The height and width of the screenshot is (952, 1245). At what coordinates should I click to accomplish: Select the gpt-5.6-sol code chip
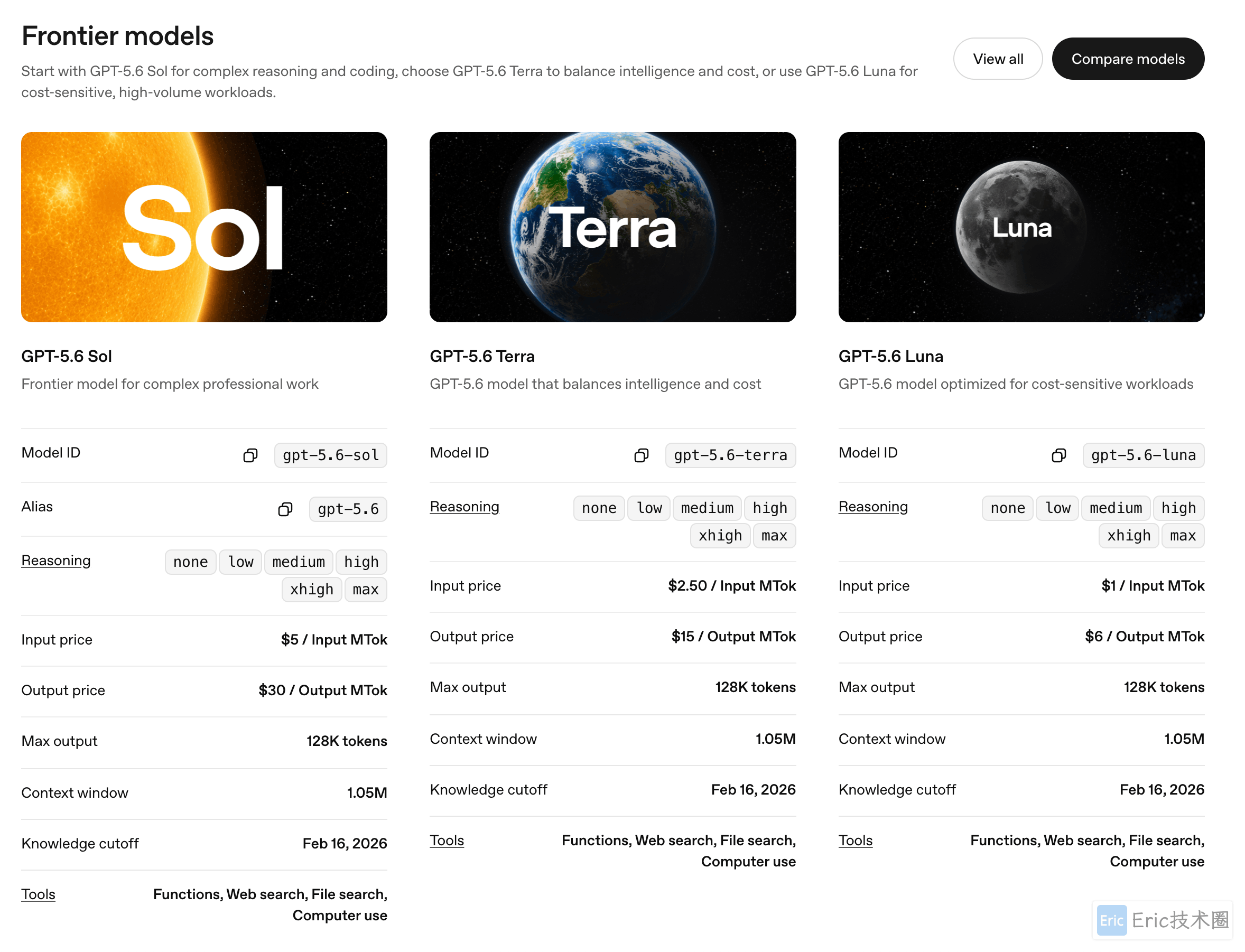[331, 455]
